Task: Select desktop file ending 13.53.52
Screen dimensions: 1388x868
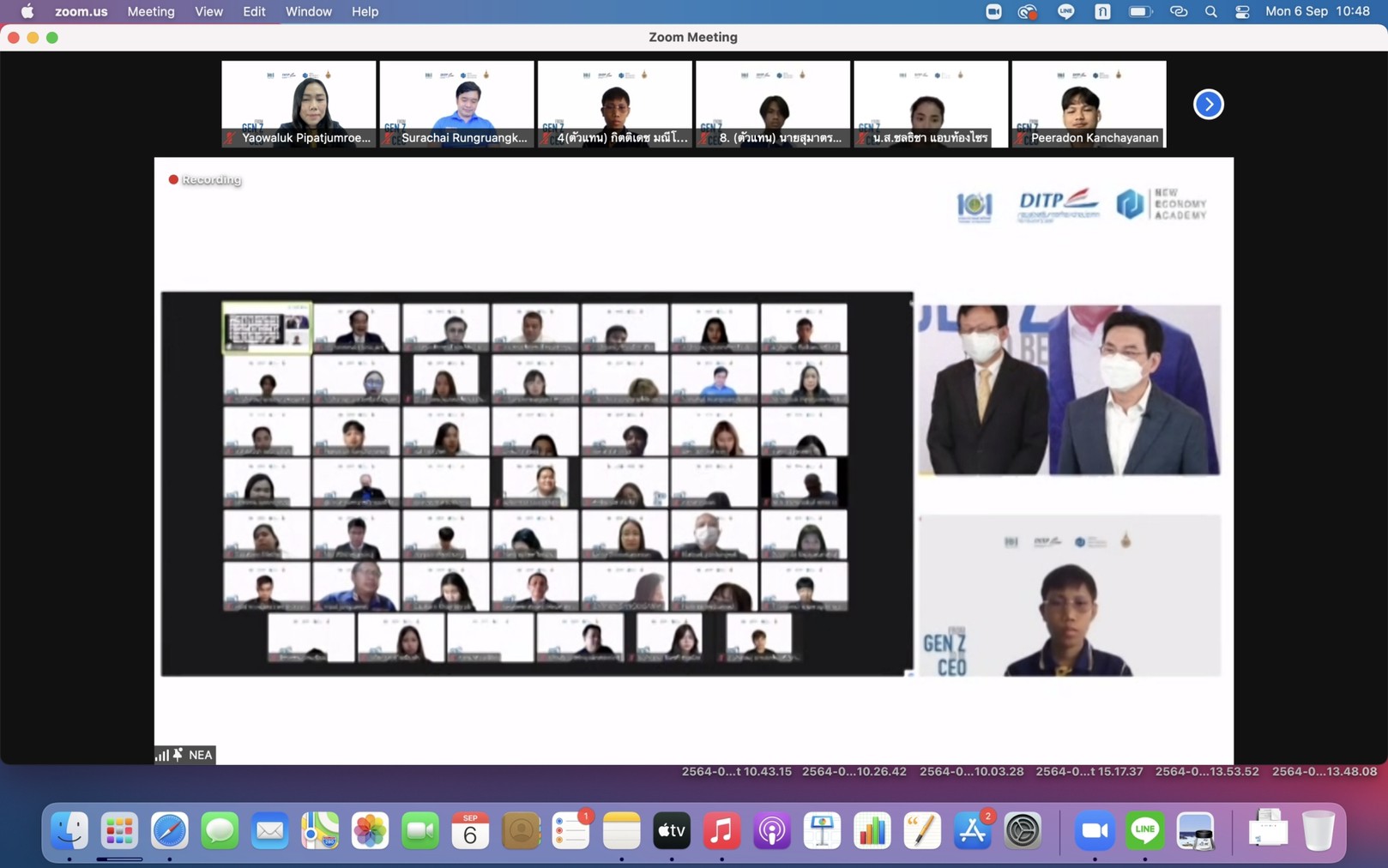Action: coord(1206,771)
